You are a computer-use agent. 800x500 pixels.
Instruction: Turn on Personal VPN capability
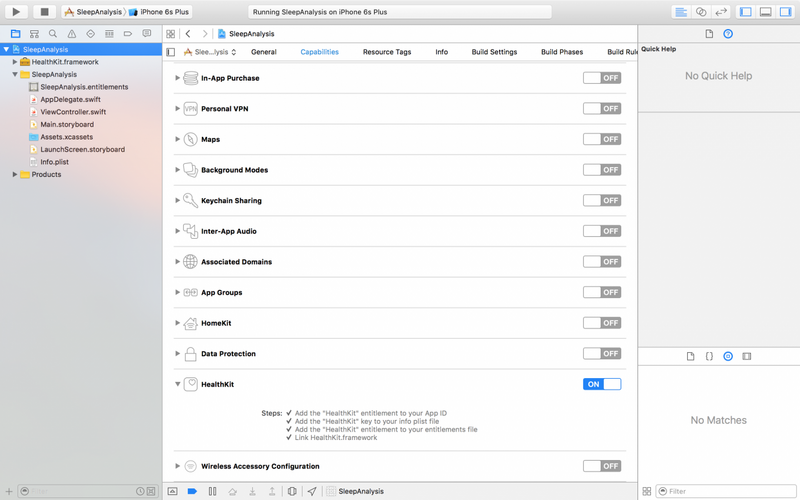pyautogui.click(x=602, y=109)
